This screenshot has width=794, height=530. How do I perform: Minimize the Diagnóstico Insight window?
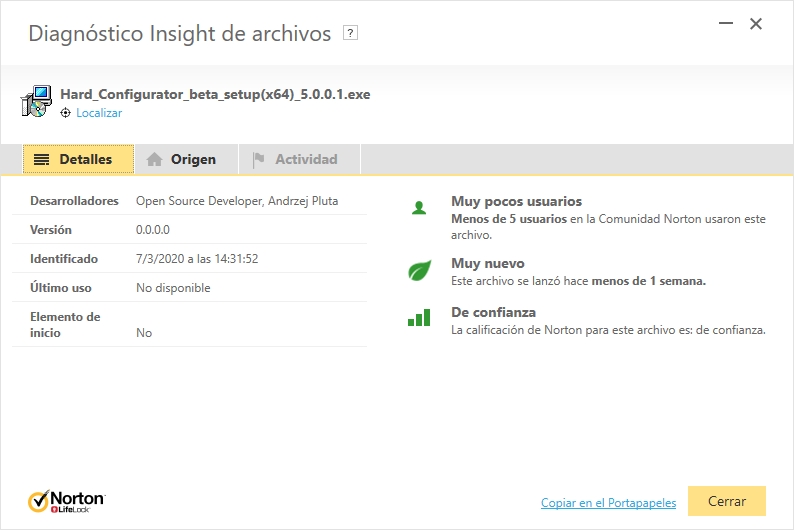(726, 23)
